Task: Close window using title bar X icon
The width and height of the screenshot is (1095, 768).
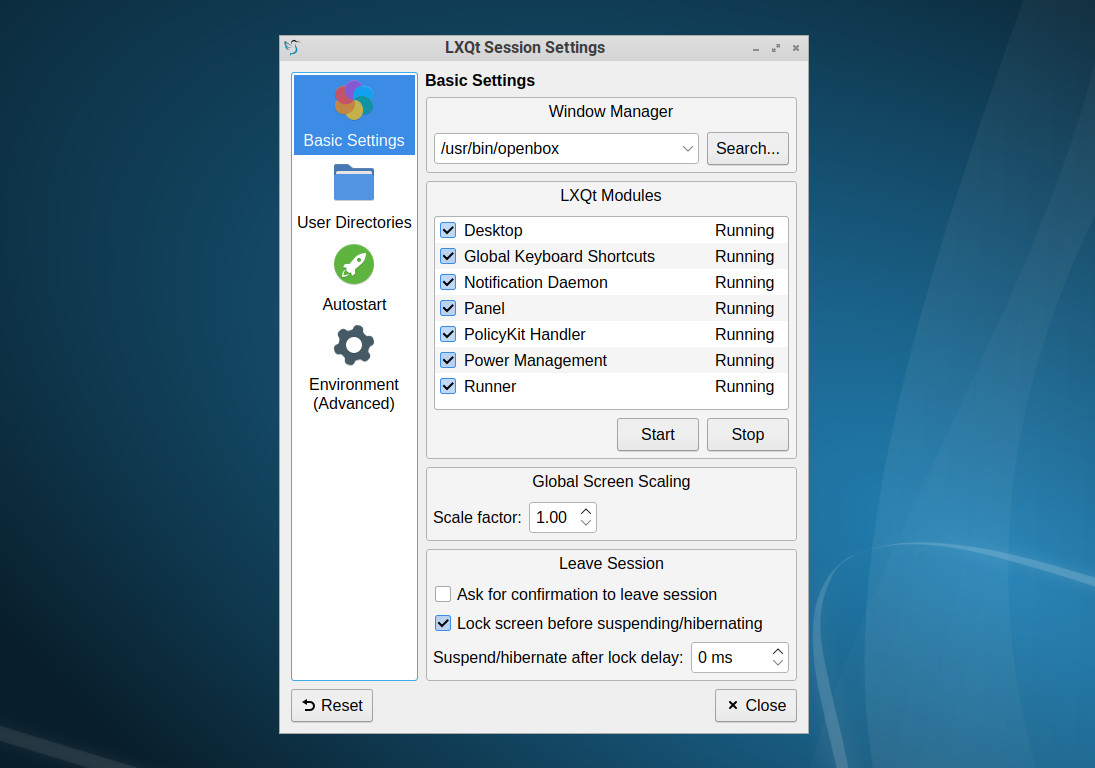Action: pyautogui.click(x=795, y=48)
